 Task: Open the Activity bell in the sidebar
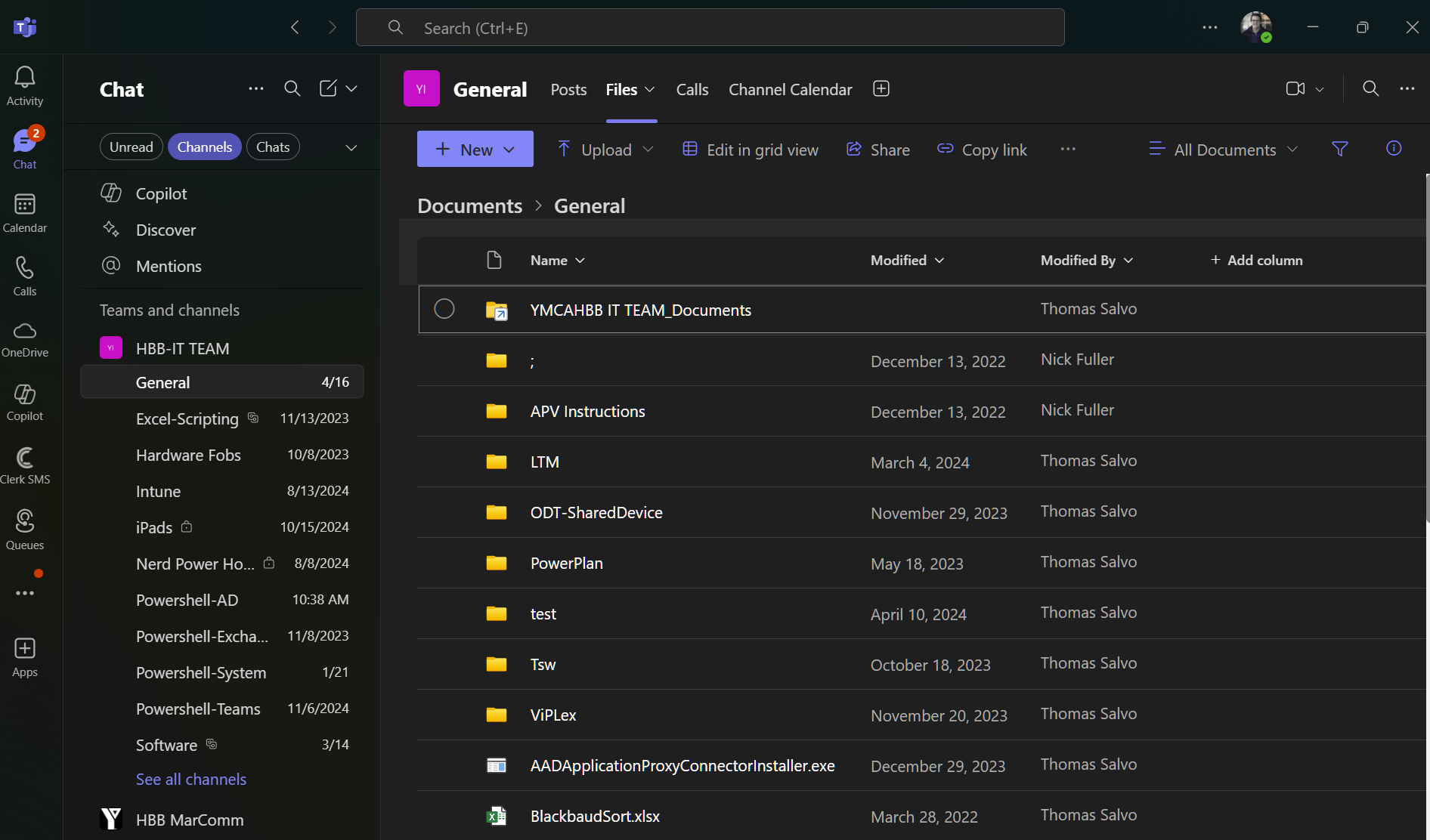click(x=25, y=85)
